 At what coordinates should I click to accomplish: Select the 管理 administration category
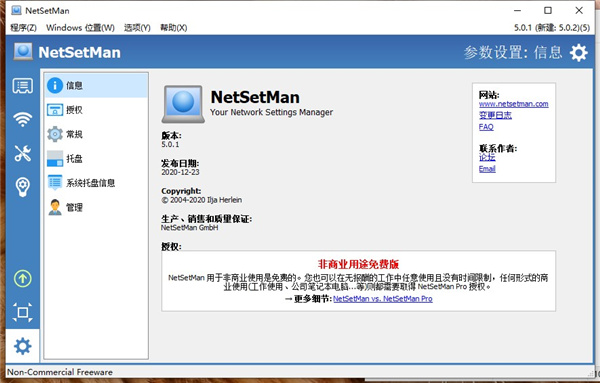[x=96, y=207]
